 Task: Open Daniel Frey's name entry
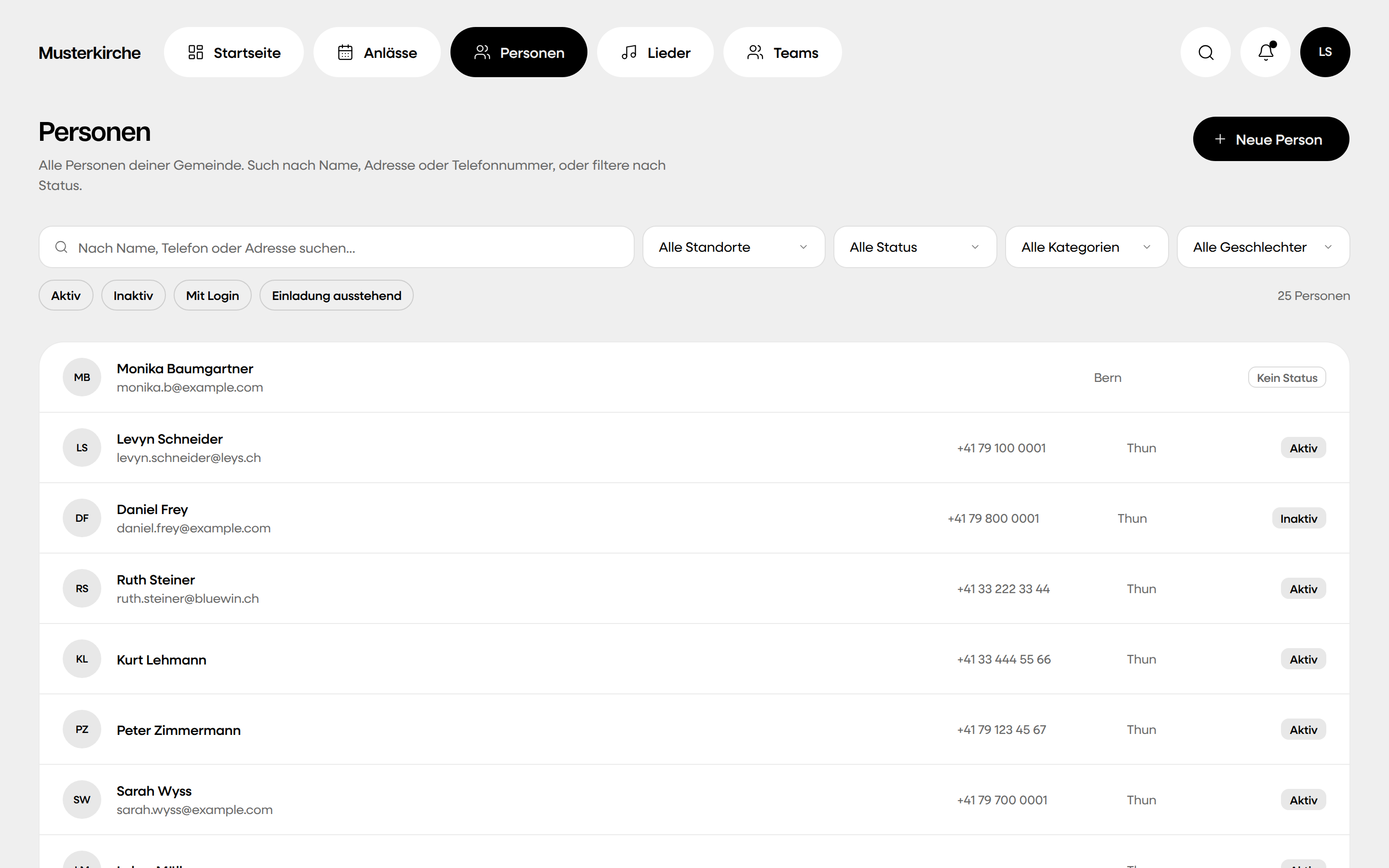[x=152, y=510]
